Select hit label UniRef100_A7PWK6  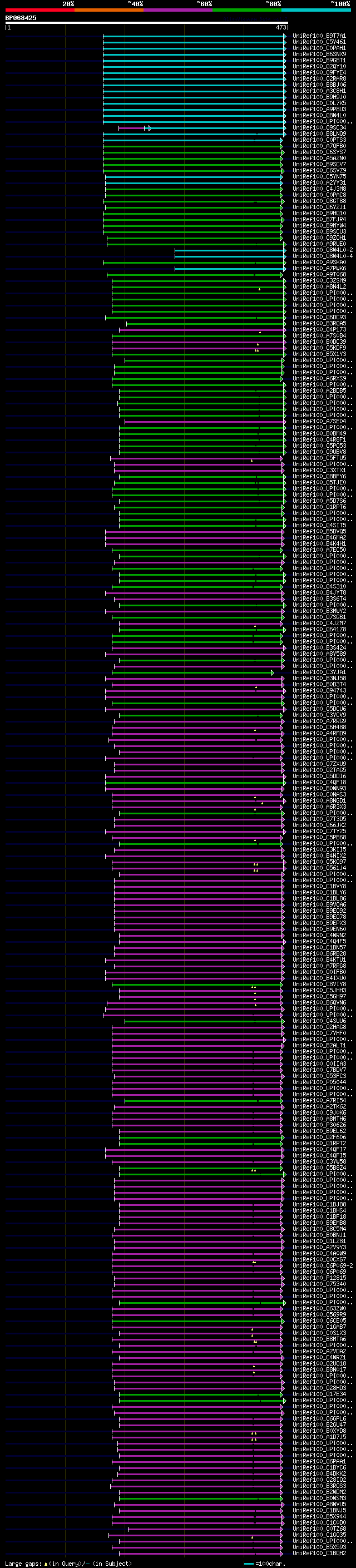pos(319,269)
